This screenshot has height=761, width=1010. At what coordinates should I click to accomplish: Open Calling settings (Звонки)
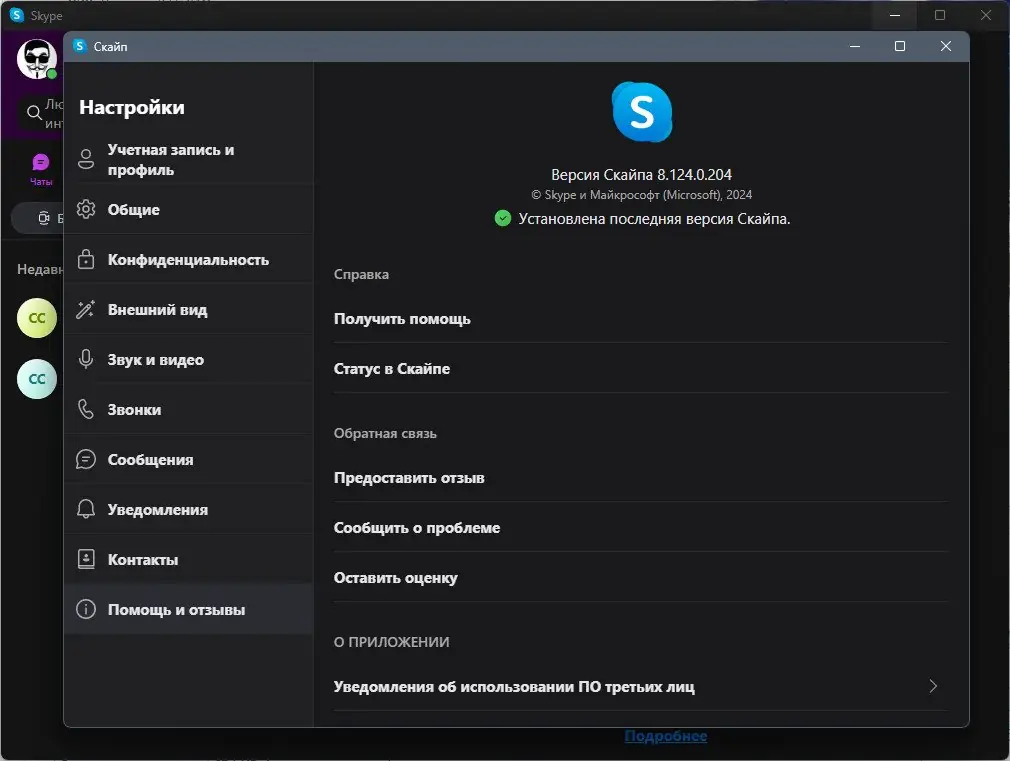(188, 410)
